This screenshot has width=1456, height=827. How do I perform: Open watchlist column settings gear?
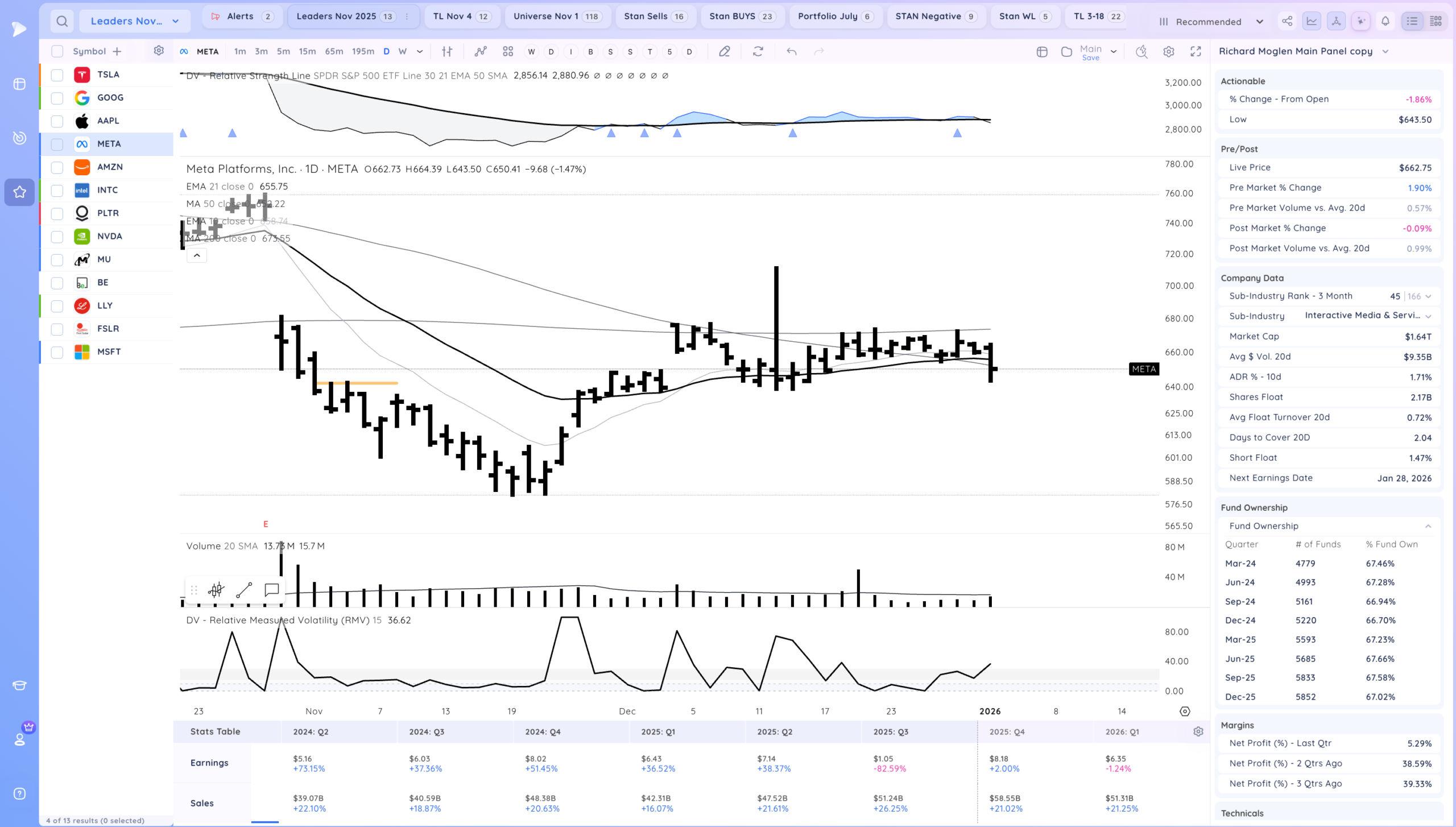point(159,51)
